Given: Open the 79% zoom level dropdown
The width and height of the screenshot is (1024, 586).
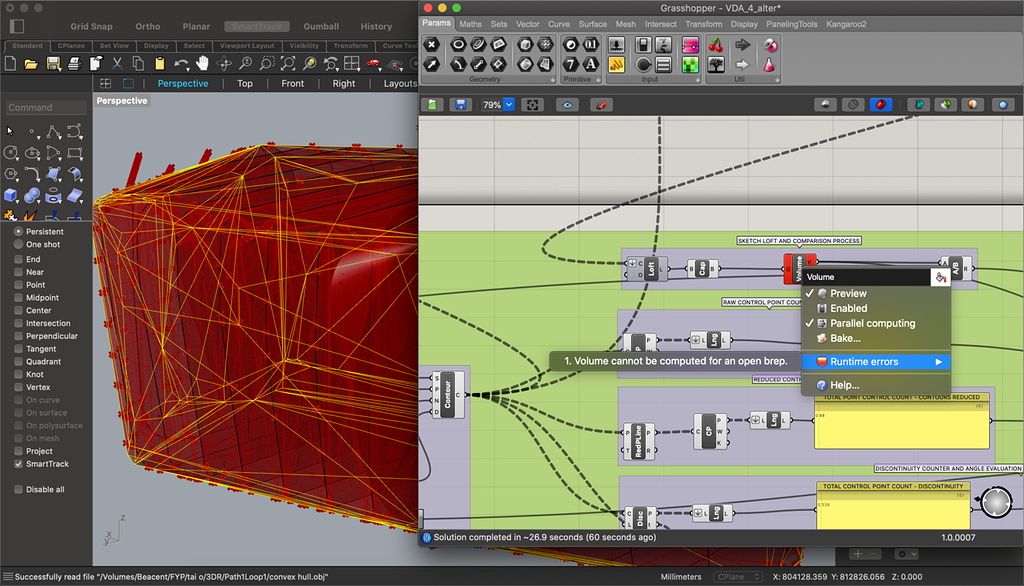Looking at the screenshot, I should (508, 104).
